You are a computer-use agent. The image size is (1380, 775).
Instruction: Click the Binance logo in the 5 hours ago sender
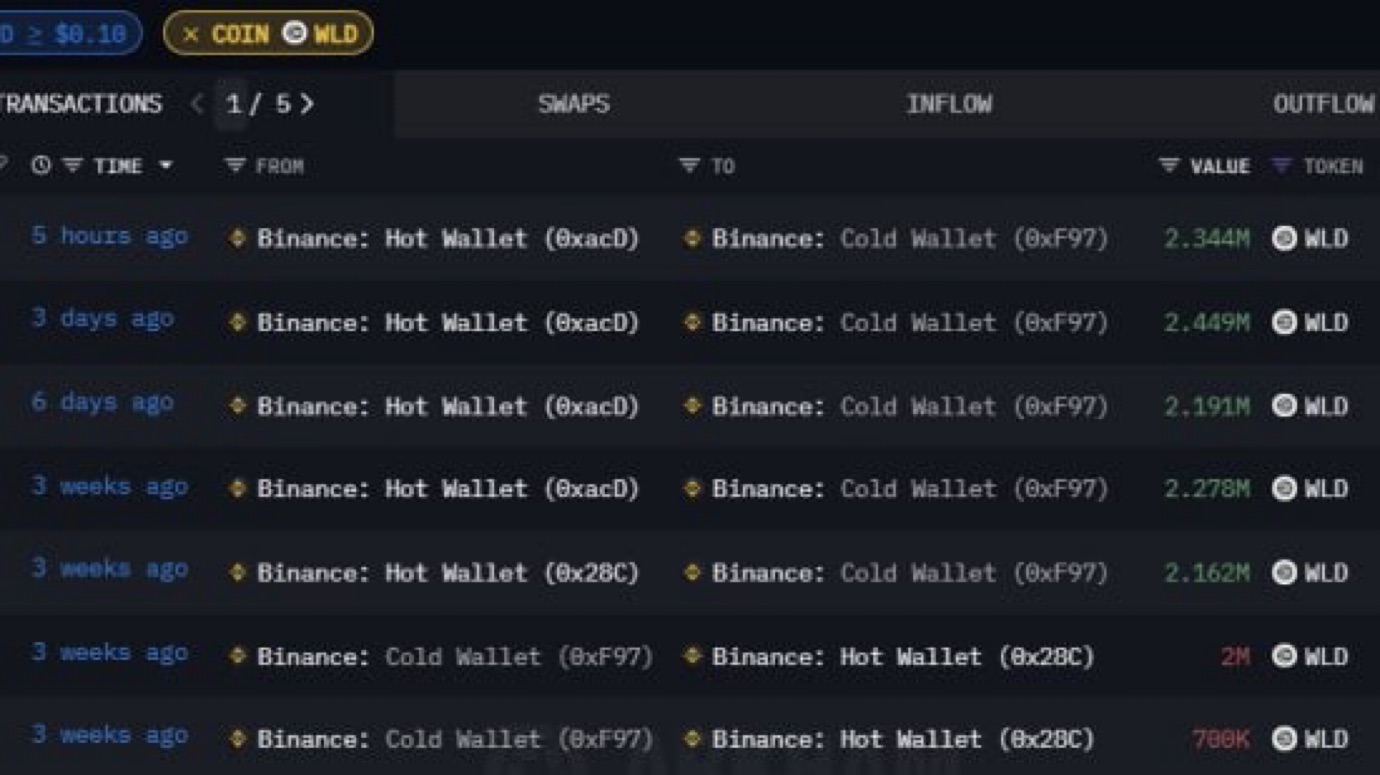[x=237, y=238]
